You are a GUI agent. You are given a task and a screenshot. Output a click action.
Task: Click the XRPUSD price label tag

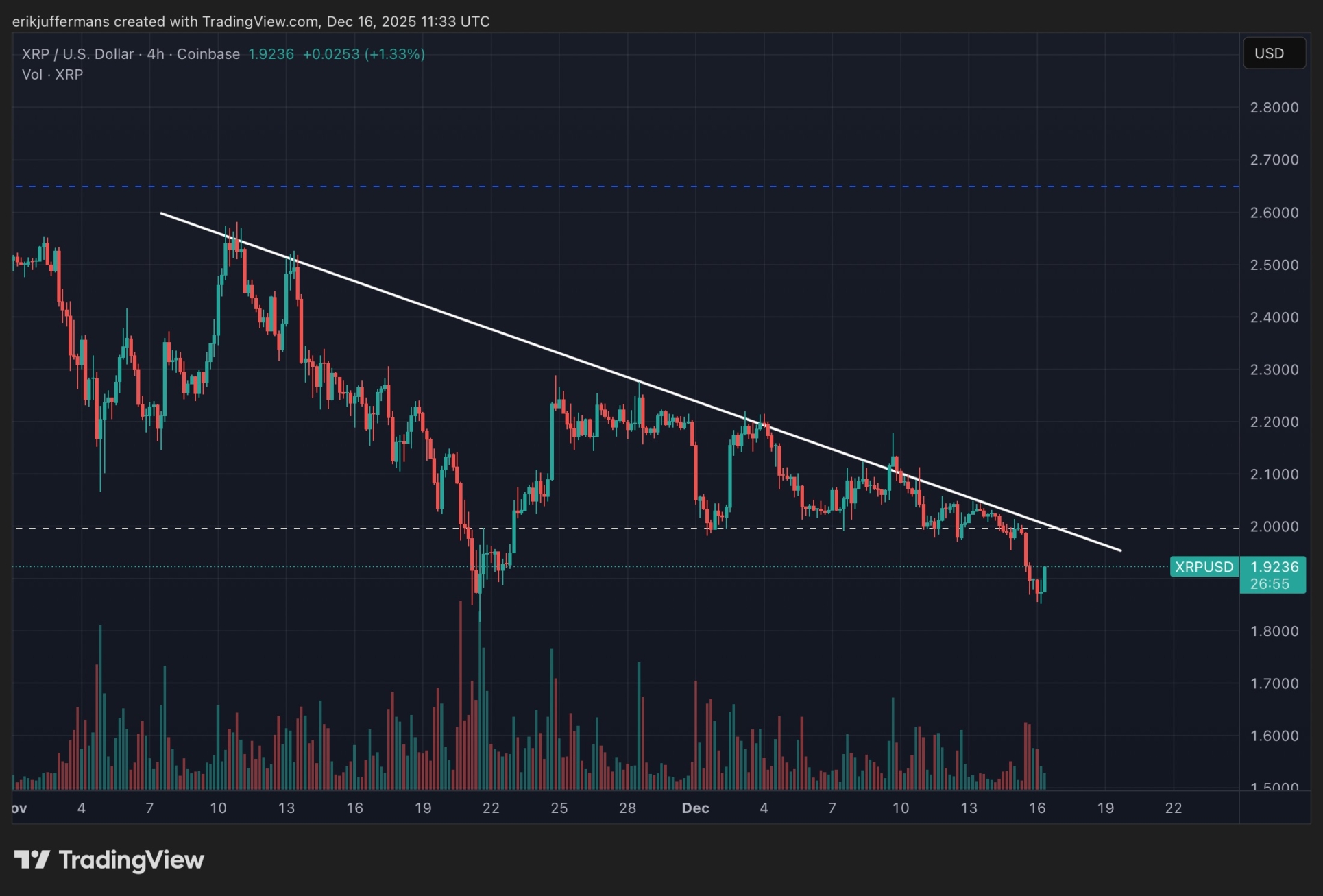click(1204, 567)
